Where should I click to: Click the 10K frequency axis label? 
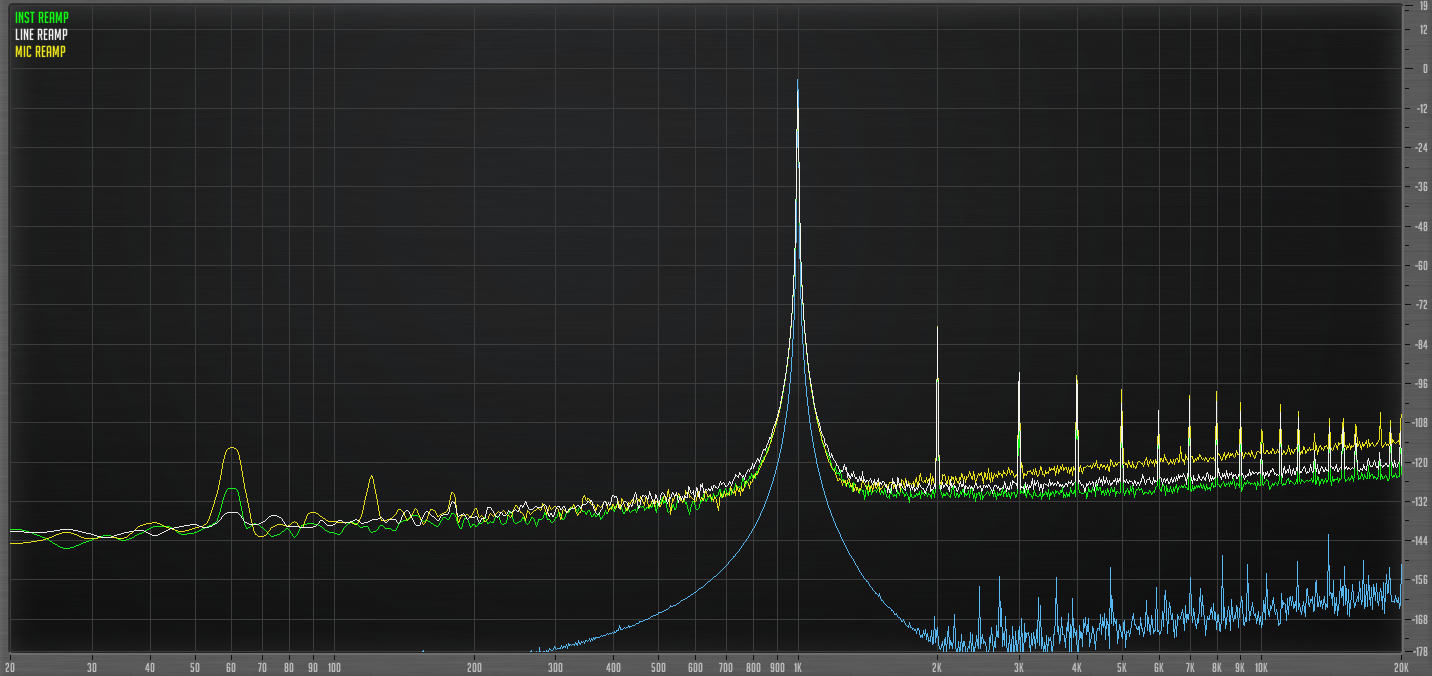pyautogui.click(x=1261, y=666)
